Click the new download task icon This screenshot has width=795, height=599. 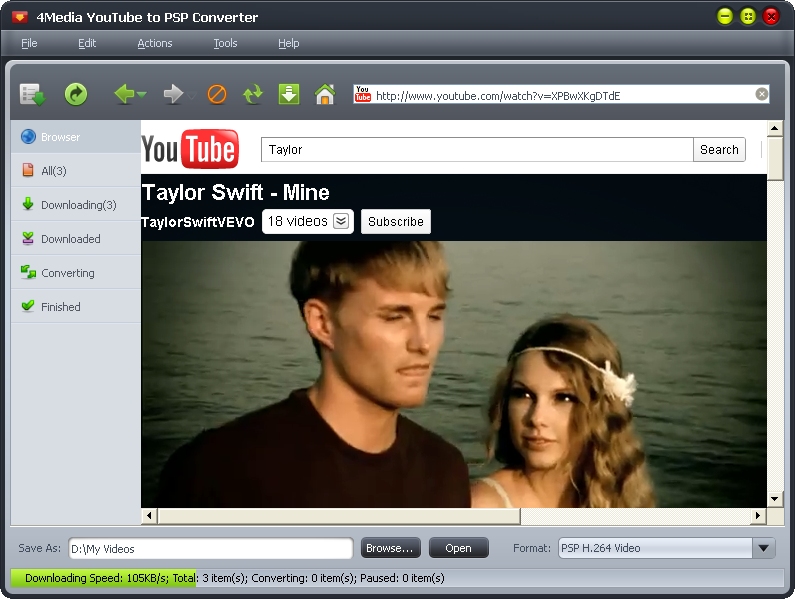[33, 94]
